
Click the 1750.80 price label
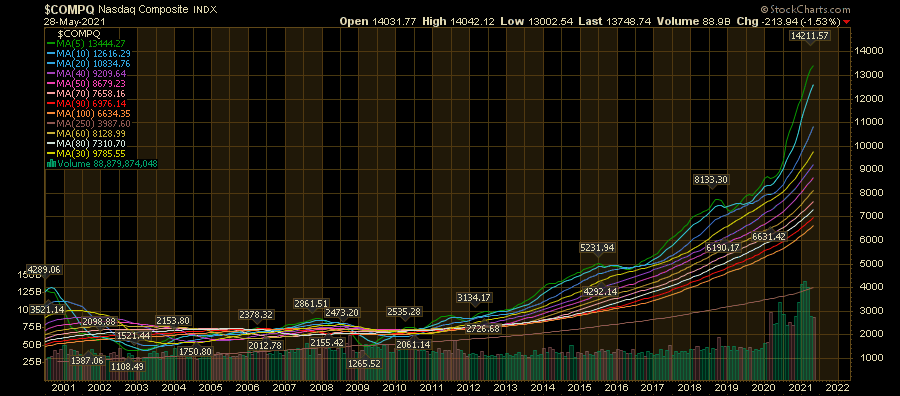(x=195, y=352)
